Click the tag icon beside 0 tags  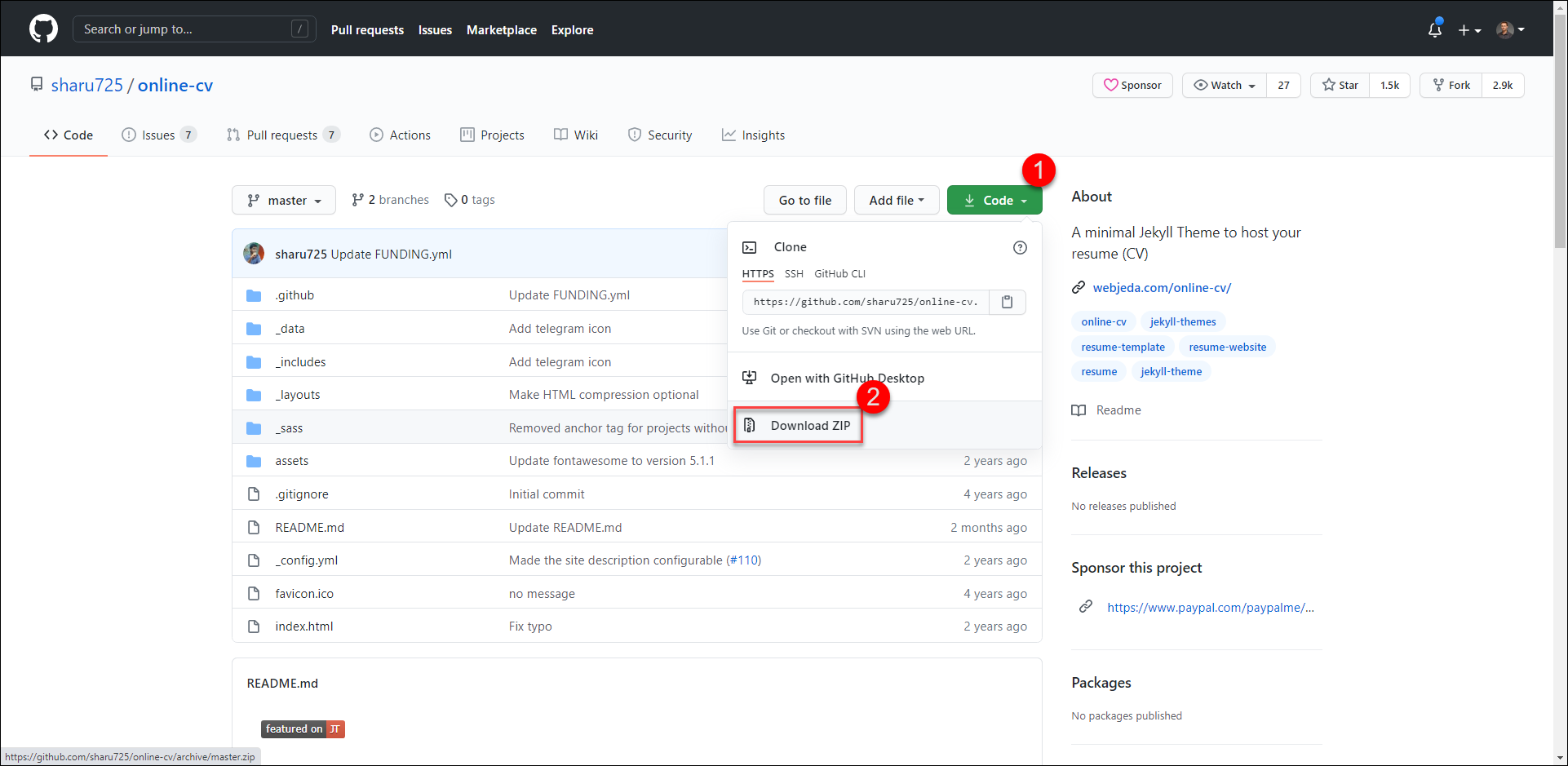pos(450,200)
